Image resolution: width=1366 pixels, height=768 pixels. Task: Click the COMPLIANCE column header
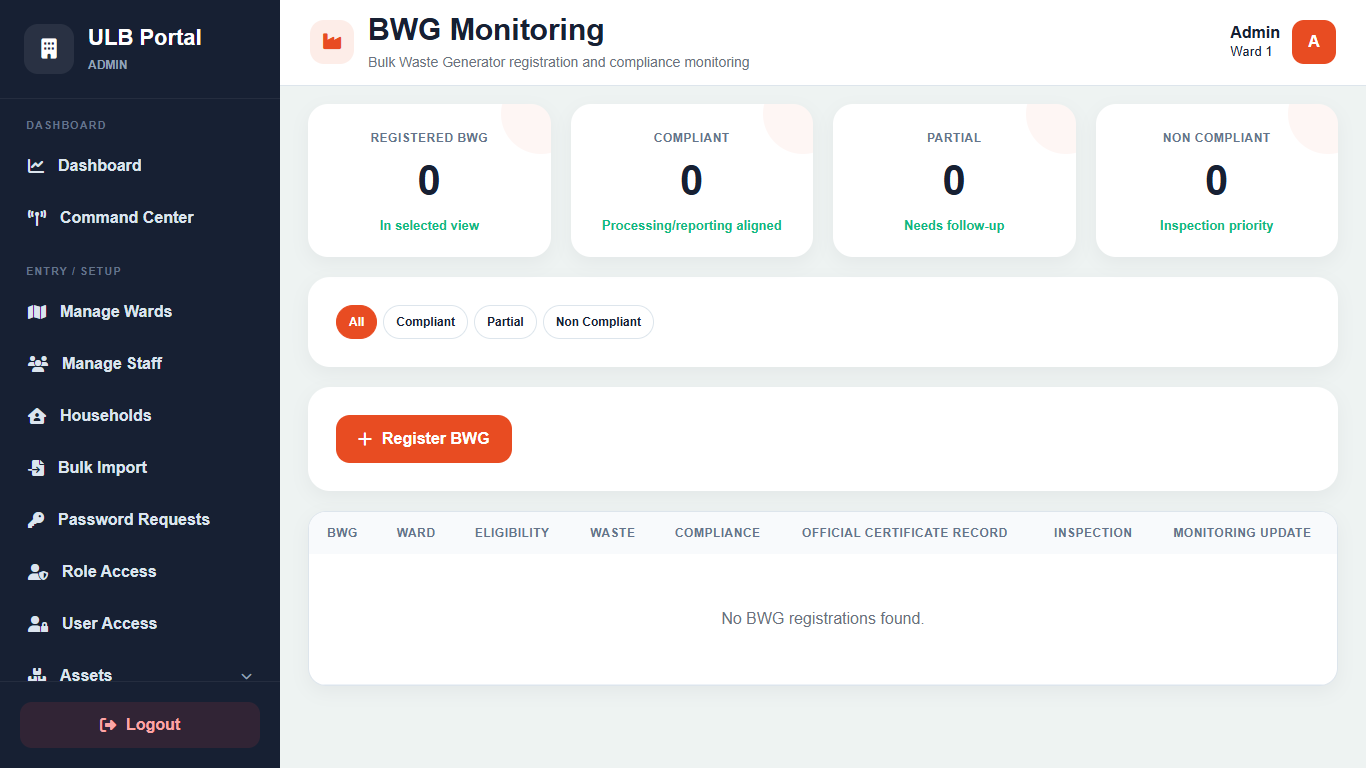tap(717, 533)
